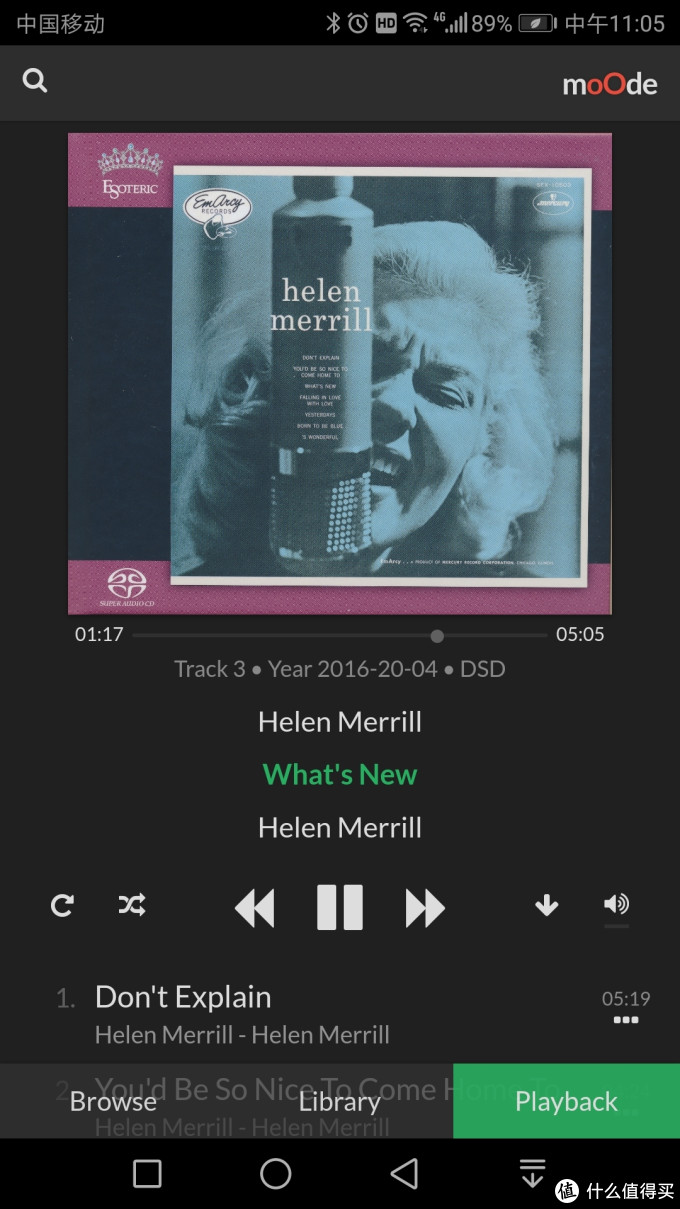Viewport: 680px width, 1209px height.
Task: Tap the down arrow beside volume
Action: coord(546,906)
